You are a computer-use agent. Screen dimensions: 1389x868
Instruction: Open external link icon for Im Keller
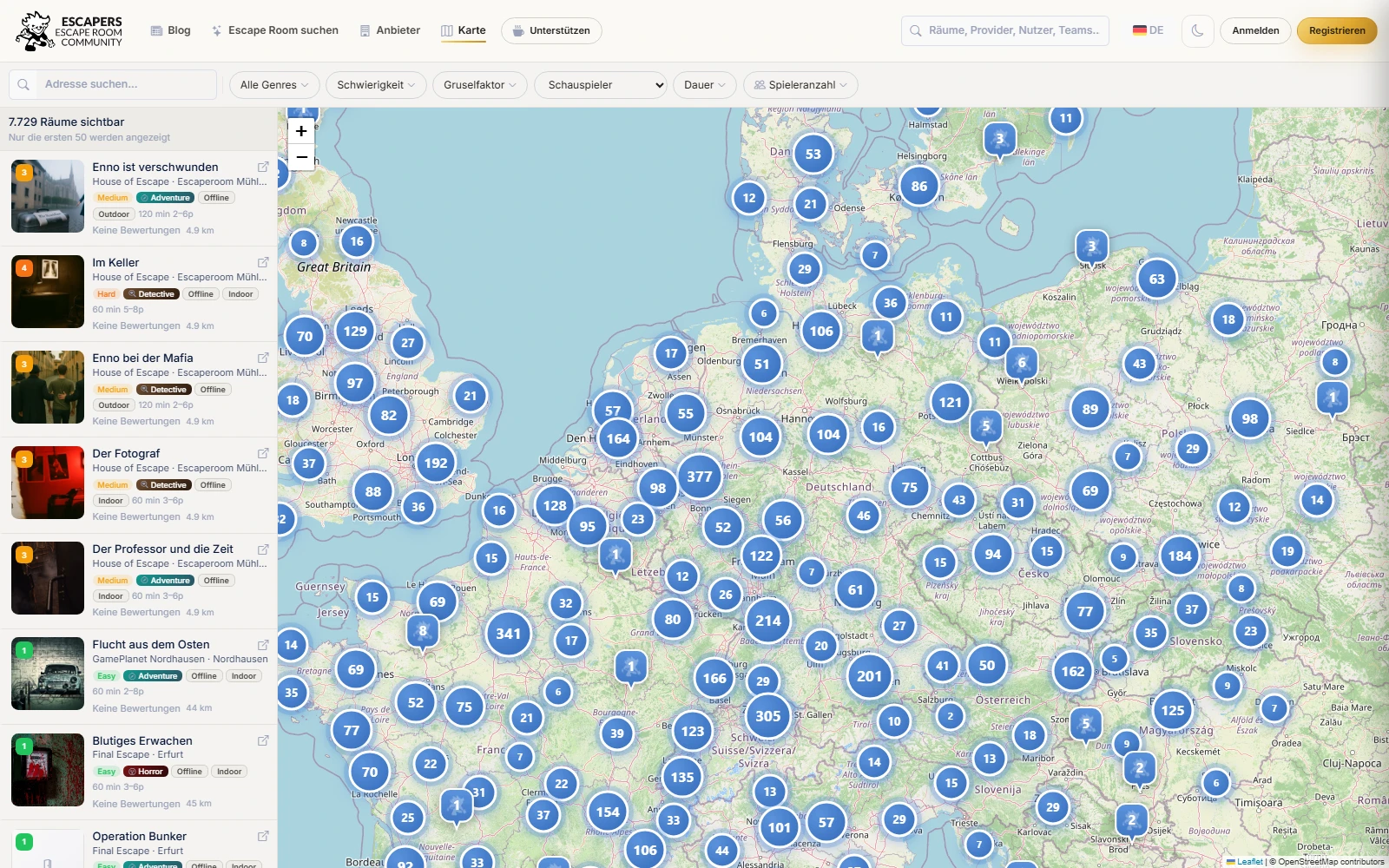tap(263, 262)
